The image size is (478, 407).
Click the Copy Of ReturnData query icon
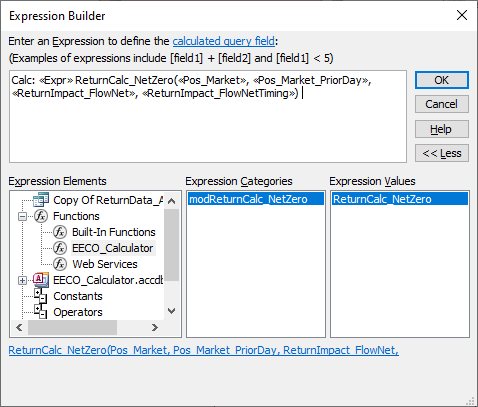[41, 200]
